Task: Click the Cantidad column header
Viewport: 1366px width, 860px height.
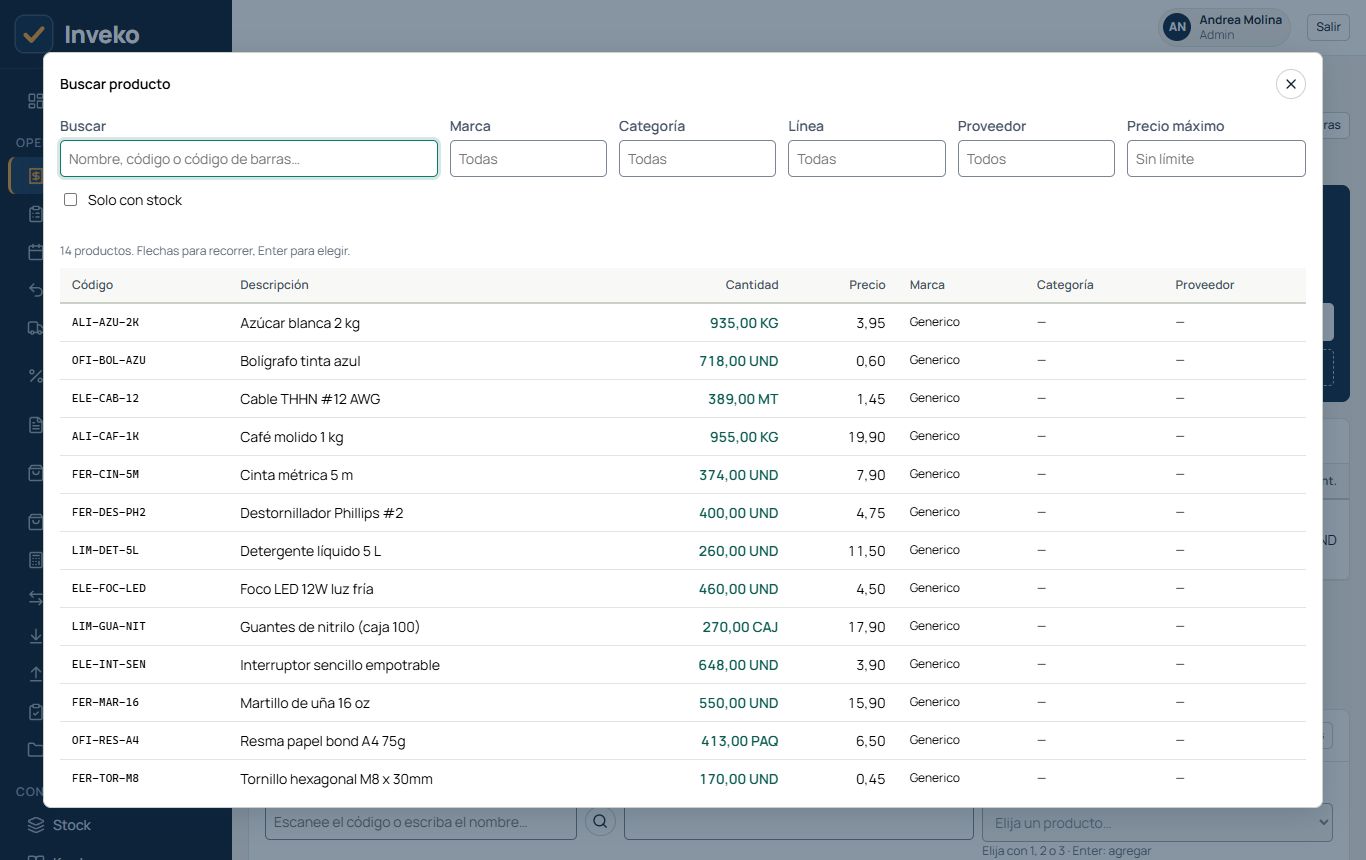Action: [752, 285]
